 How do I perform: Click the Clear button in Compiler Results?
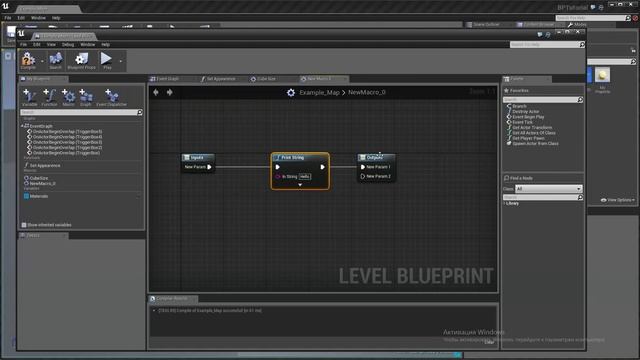[x=489, y=342]
